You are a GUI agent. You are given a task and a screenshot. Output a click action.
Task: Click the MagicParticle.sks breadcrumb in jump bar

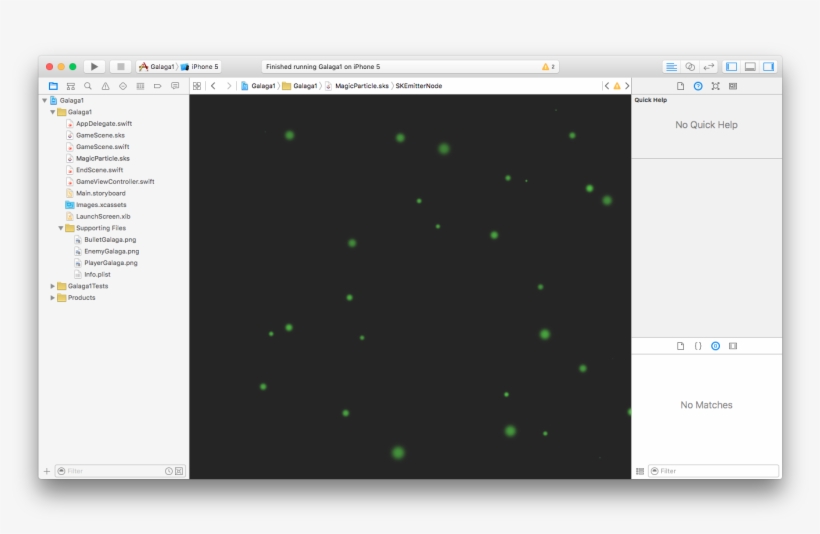click(361, 86)
